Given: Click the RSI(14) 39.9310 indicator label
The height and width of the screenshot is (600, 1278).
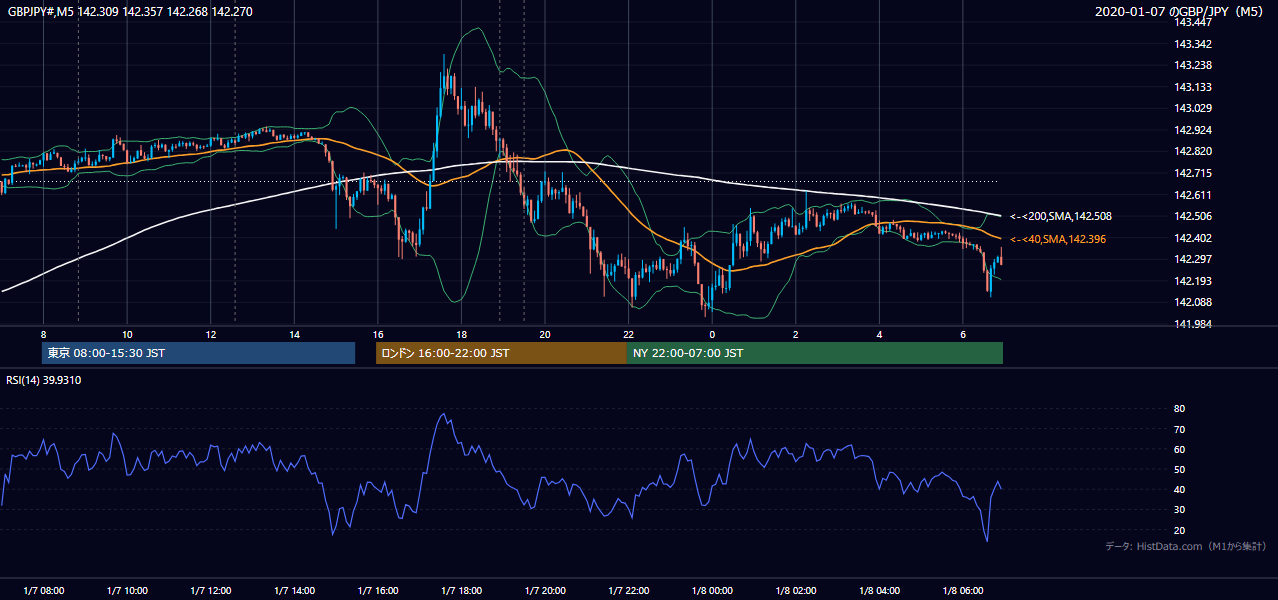Looking at the screenshot, I should [44, 380].
